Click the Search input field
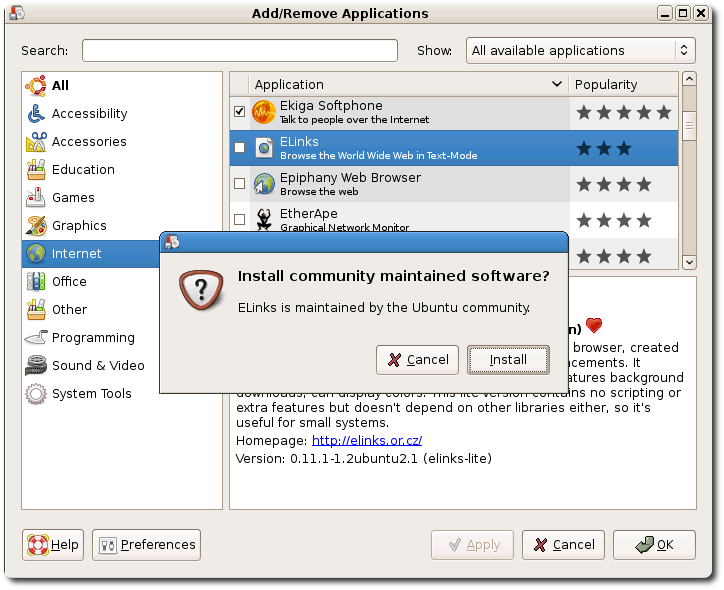Viewport: 724px width, 590px height. (x=240, y=50)
